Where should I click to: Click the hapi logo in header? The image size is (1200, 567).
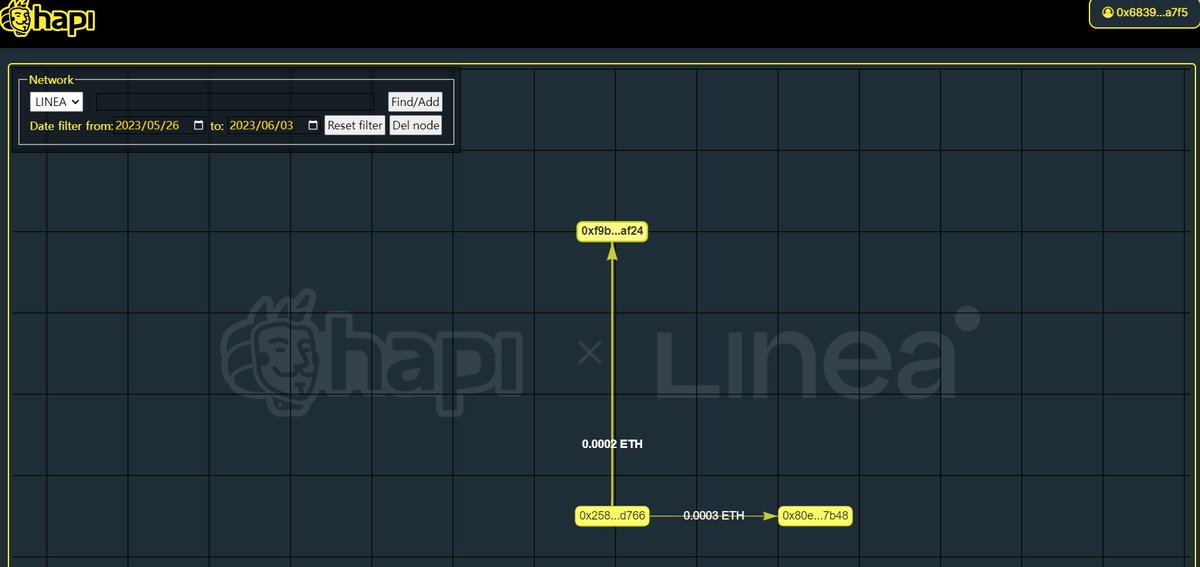pyautogui.click(x=48, y=17)
